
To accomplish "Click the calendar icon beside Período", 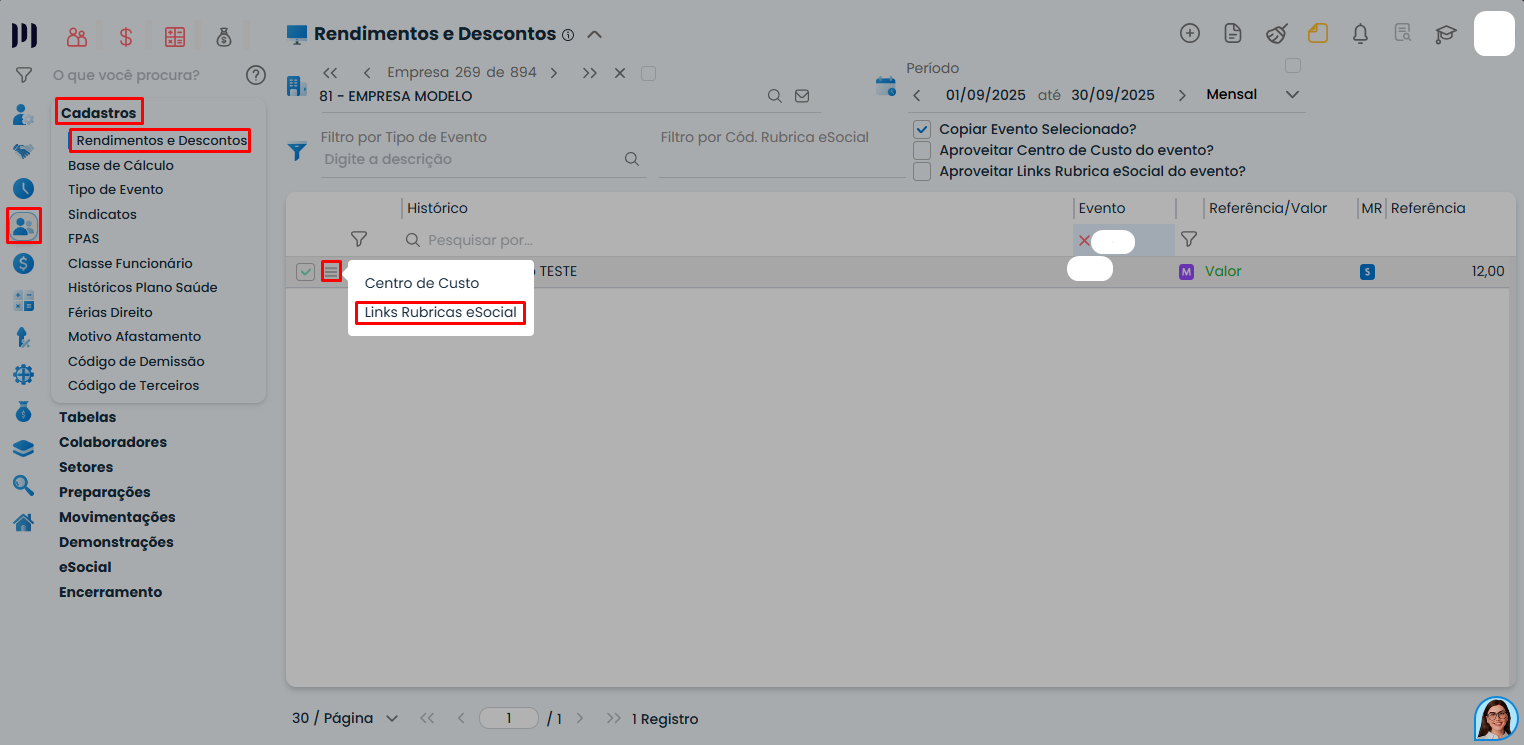I will click(x=886, y=86).
